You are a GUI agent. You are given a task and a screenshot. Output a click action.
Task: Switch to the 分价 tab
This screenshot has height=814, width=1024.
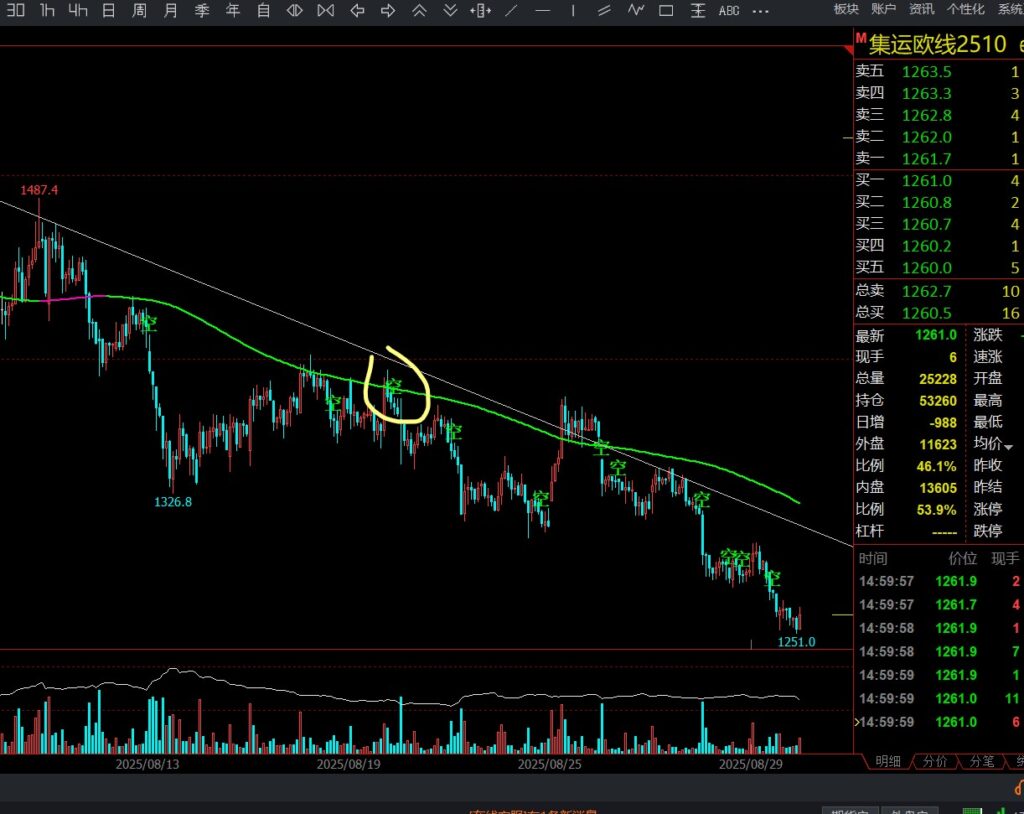[x=935, y=761]
